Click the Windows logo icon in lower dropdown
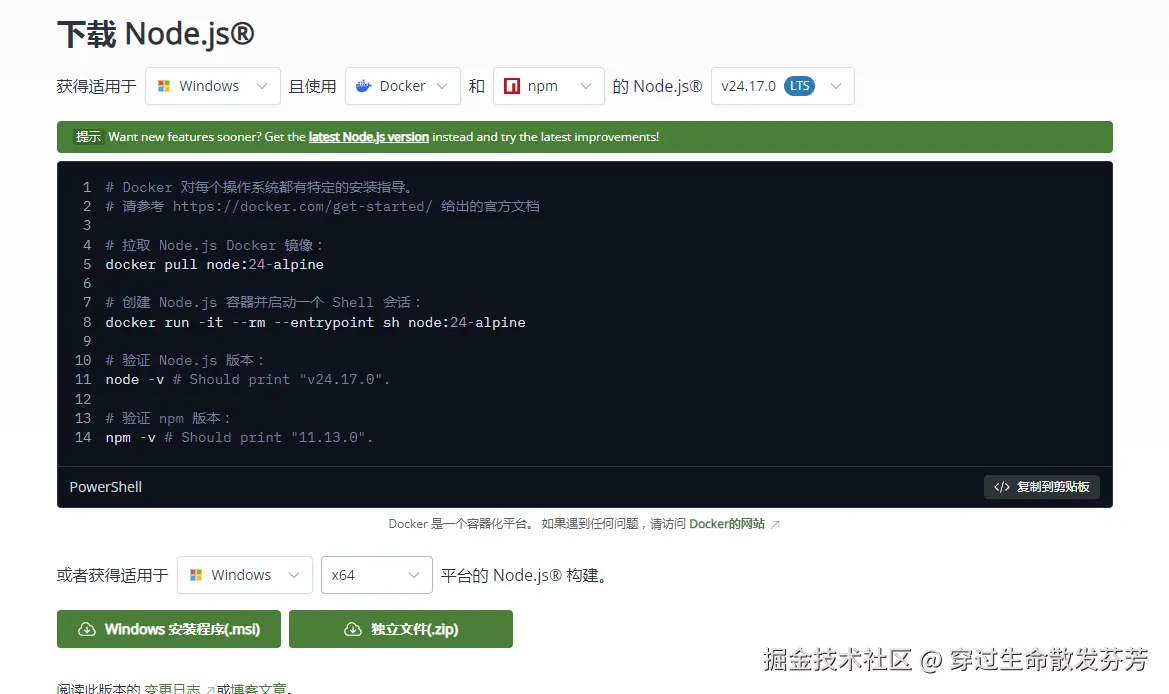The width and height of the screenshot is (1169, 694). pos(195,575)
